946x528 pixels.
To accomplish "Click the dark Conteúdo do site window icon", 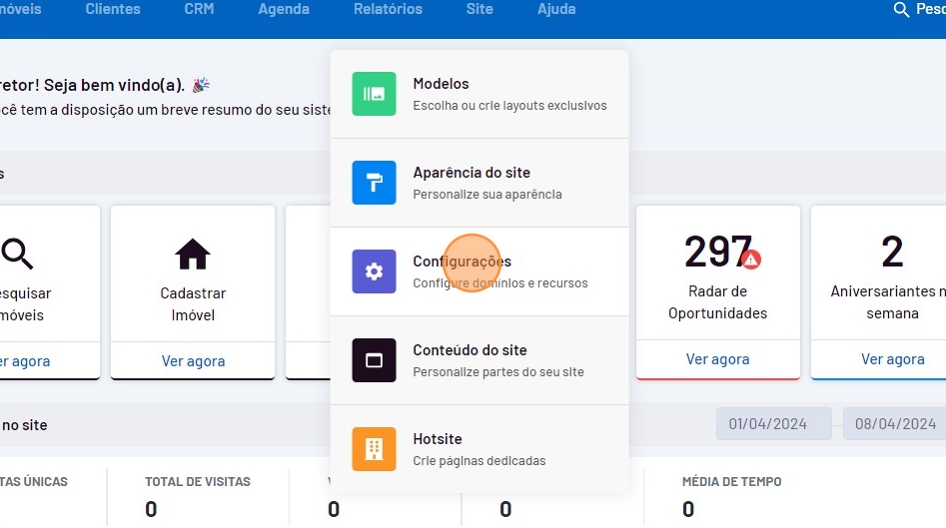I will click(374, 360).
